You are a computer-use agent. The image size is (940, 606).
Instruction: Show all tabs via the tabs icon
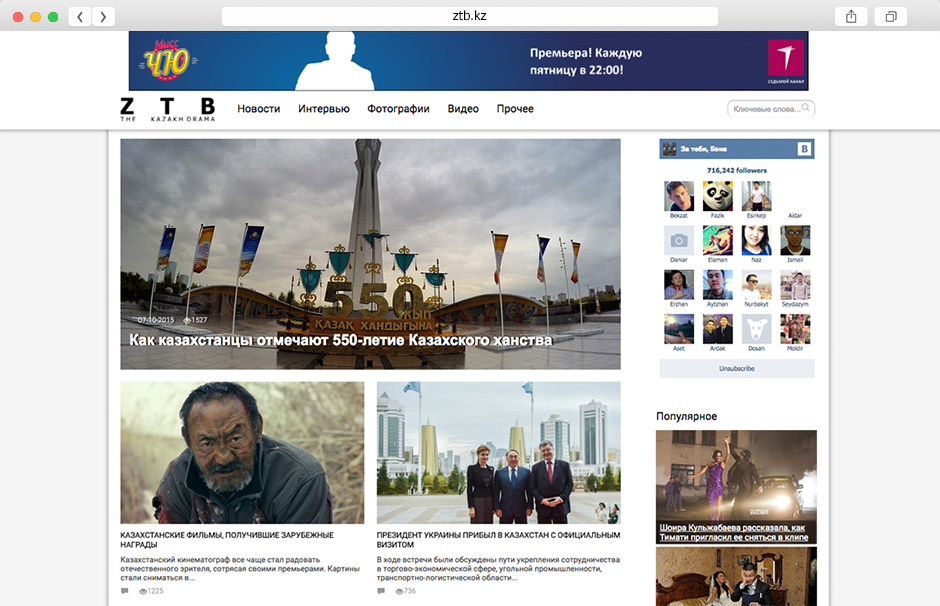tap(889, 16)
